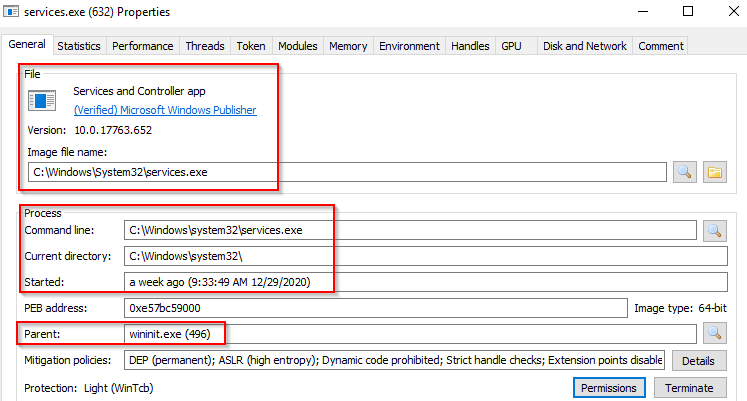View the Environment tab
Screen dimensions: 747x401
point(409,46)
